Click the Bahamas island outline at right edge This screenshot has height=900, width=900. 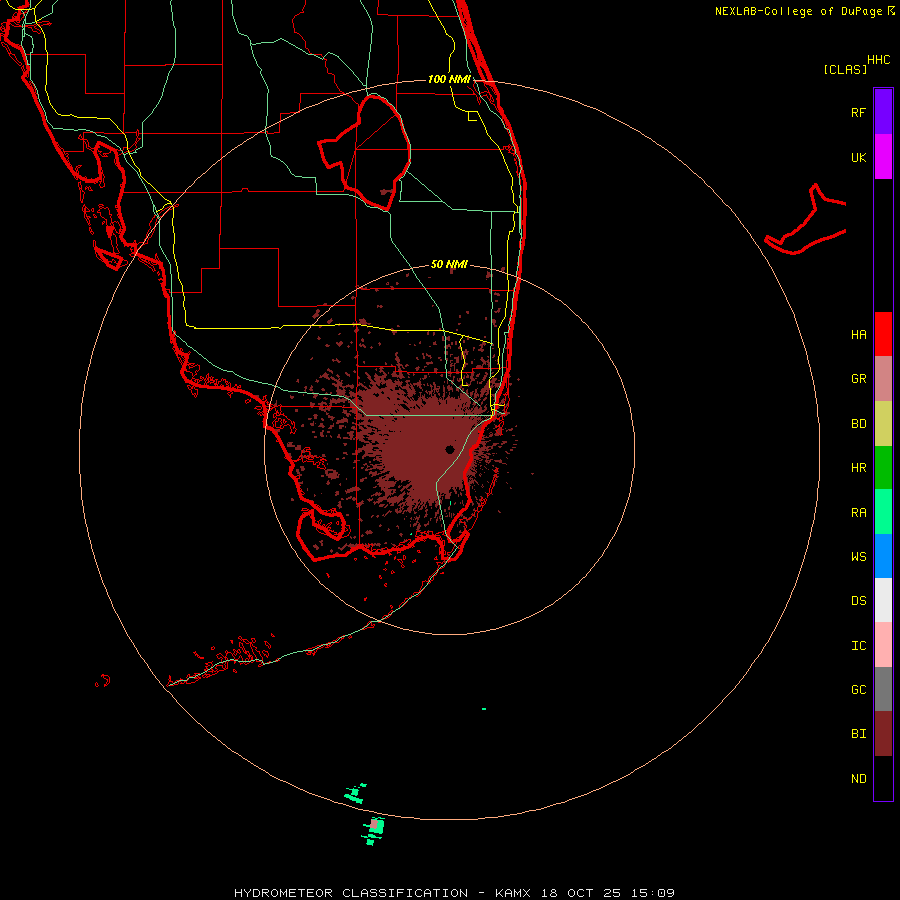tap(806, 220)
